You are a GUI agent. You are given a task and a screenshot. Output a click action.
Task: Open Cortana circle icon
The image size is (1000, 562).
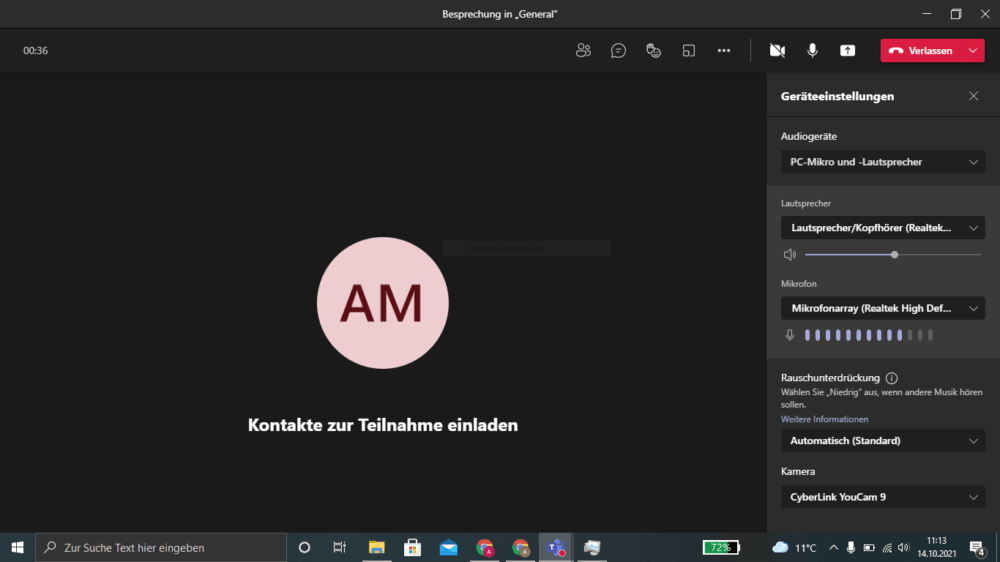coord(304,547)
